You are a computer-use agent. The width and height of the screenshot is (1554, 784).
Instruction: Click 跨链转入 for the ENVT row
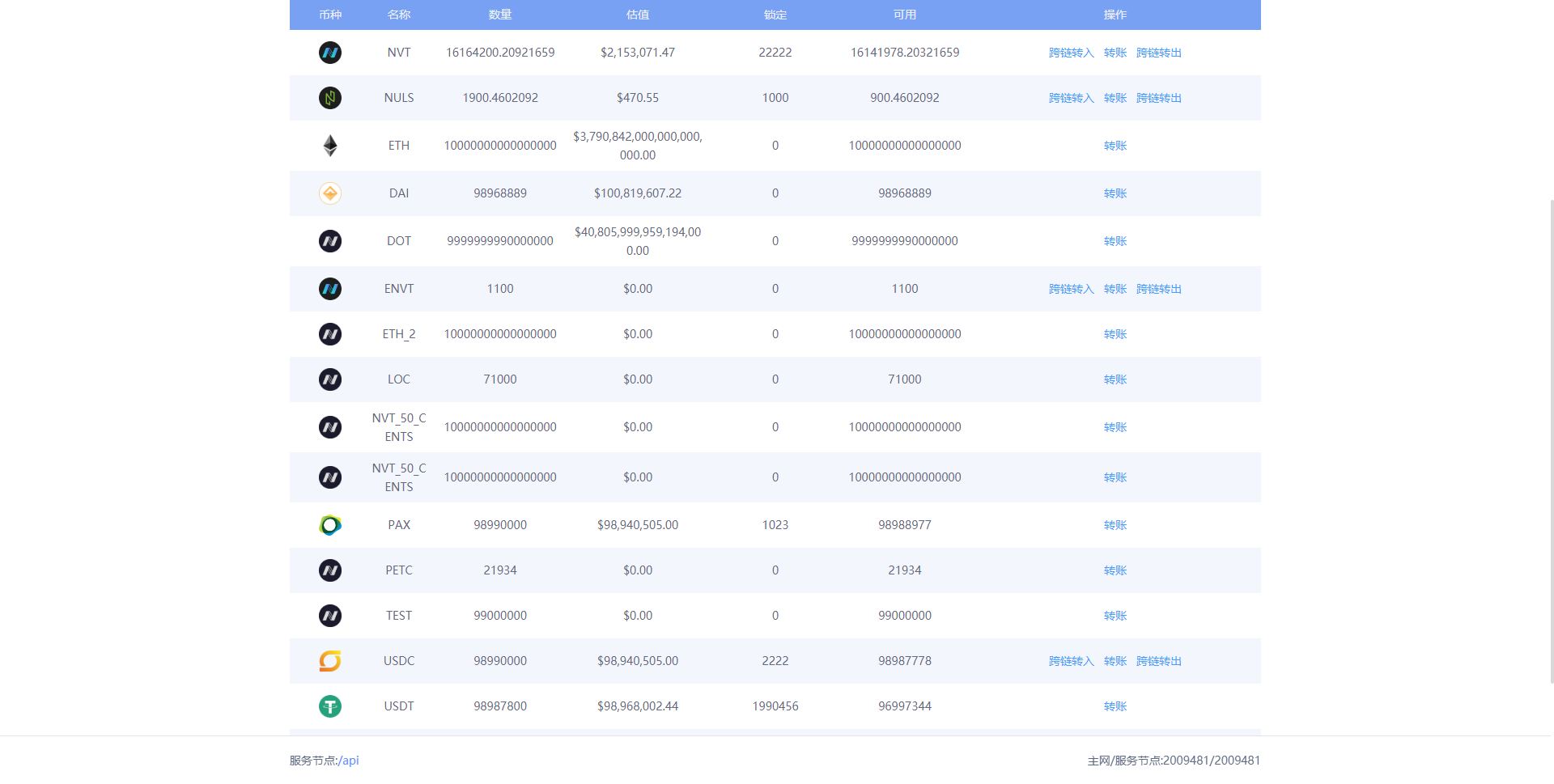1071,289
